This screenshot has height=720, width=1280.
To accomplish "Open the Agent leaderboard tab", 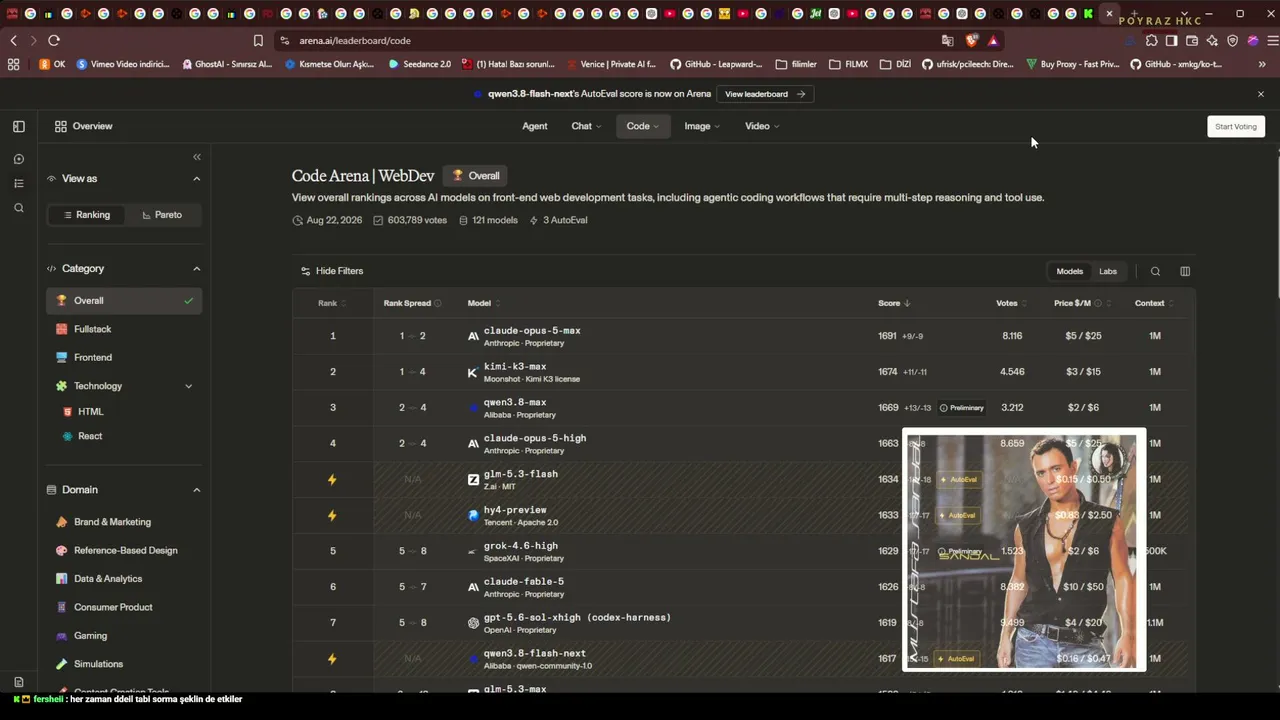I will point(535,126).
